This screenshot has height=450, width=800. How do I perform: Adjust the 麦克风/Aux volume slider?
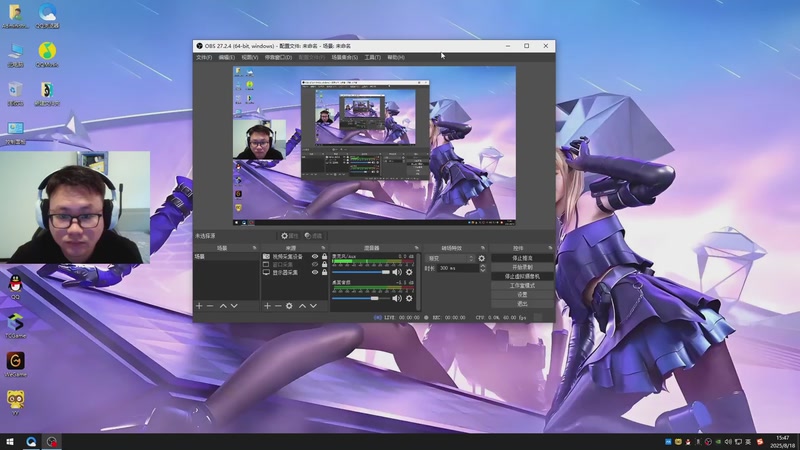pyautogui.click(x=361, y=272)
